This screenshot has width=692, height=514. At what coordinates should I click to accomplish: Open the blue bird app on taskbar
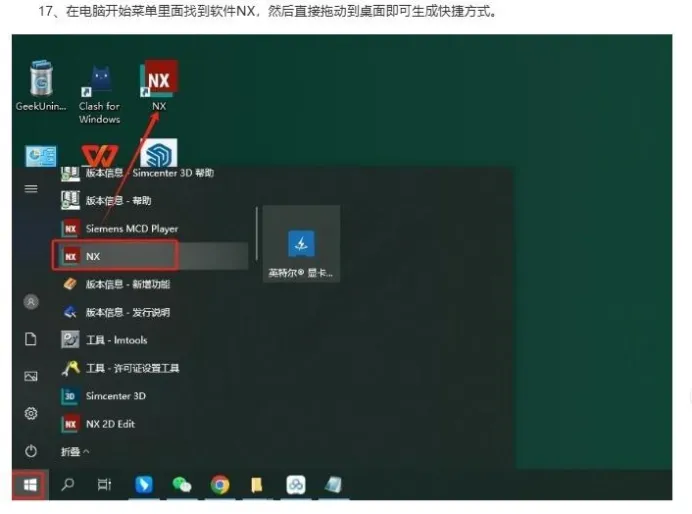coord(144,484)
